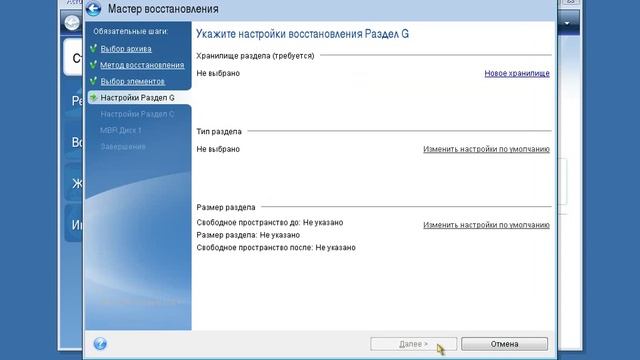Click 'Не выбрано' under 'Хранилище раздела'
Screen dimensions: 640x360
[x=218, y=73]
